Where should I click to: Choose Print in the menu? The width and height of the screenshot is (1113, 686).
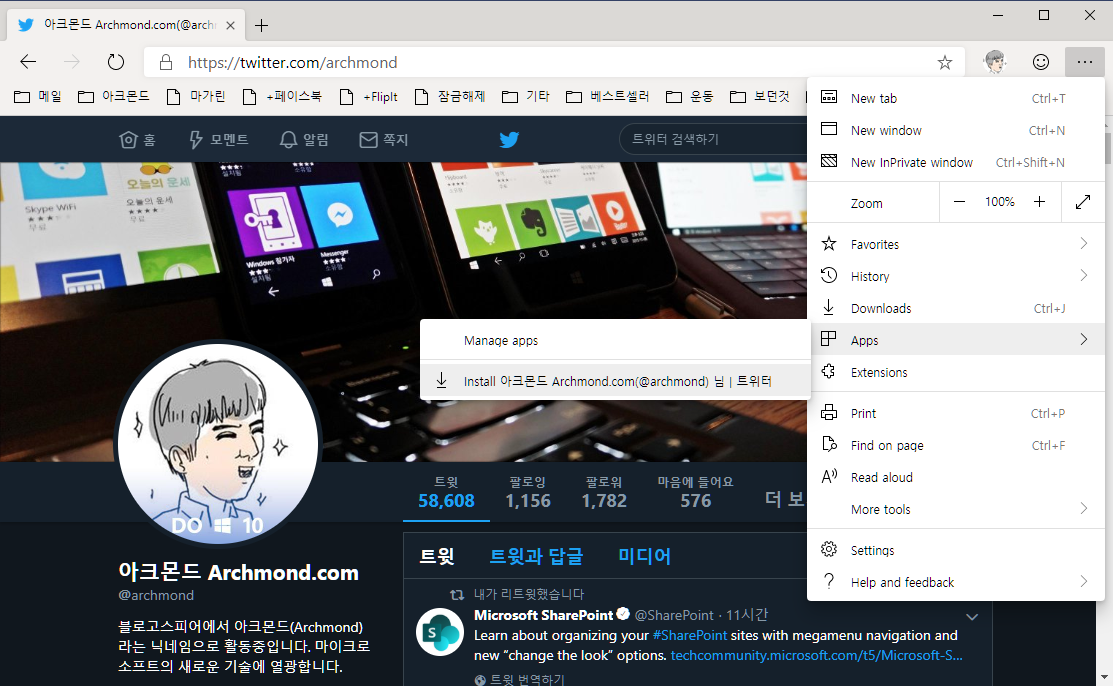pyautogui.click(x=955, y=413)
